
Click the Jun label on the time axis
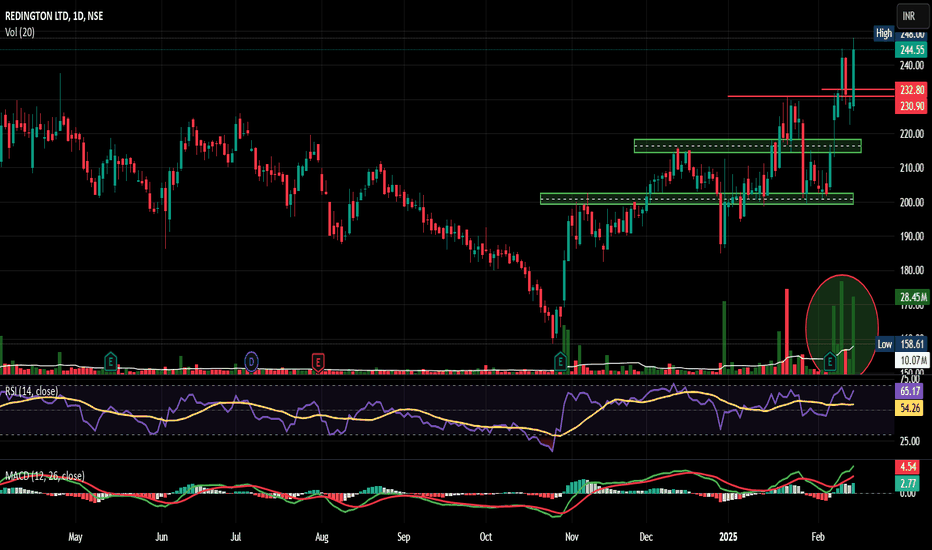[x=161, y=537]
